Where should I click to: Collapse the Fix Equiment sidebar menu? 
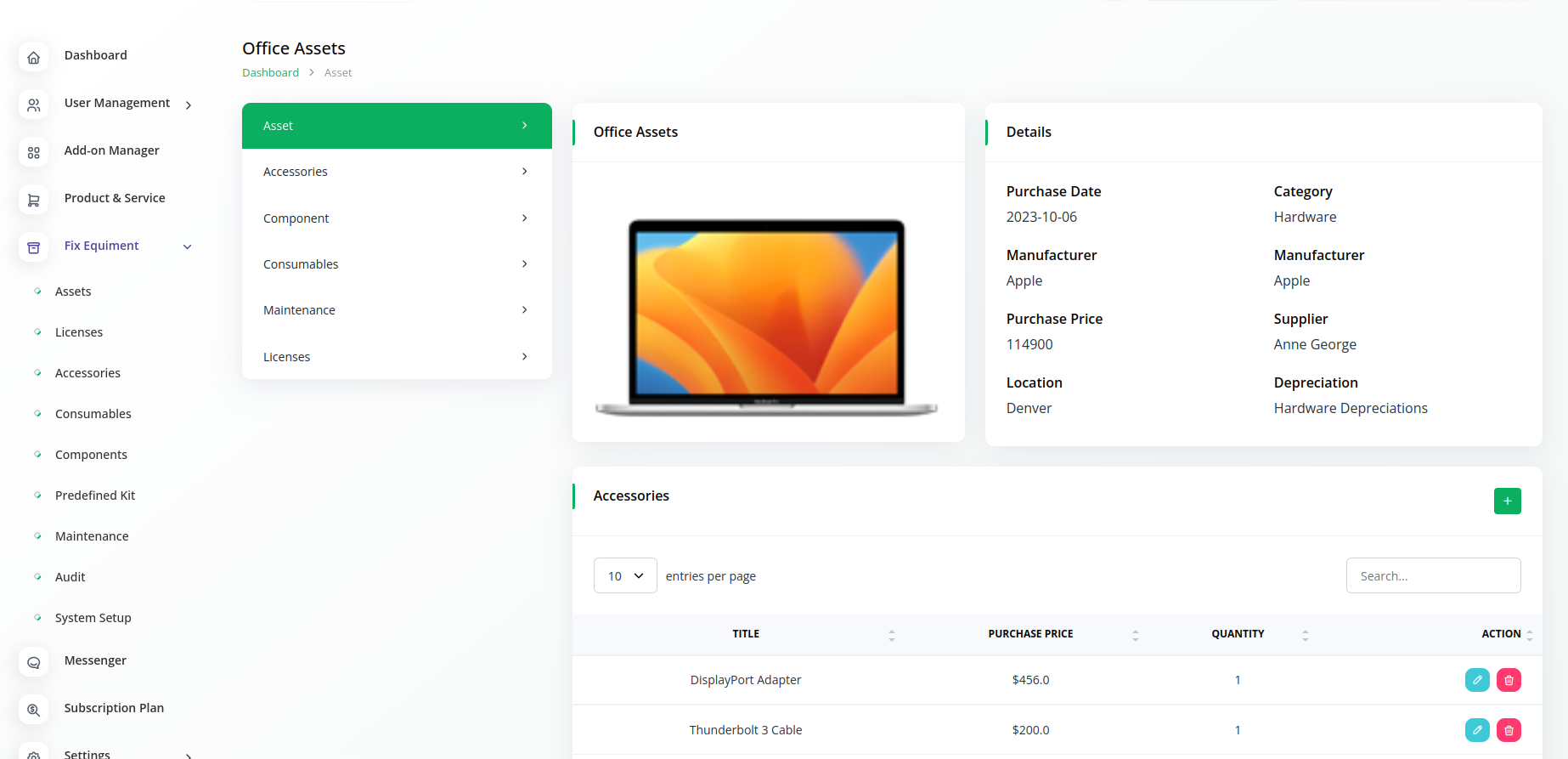click(188, 246)
